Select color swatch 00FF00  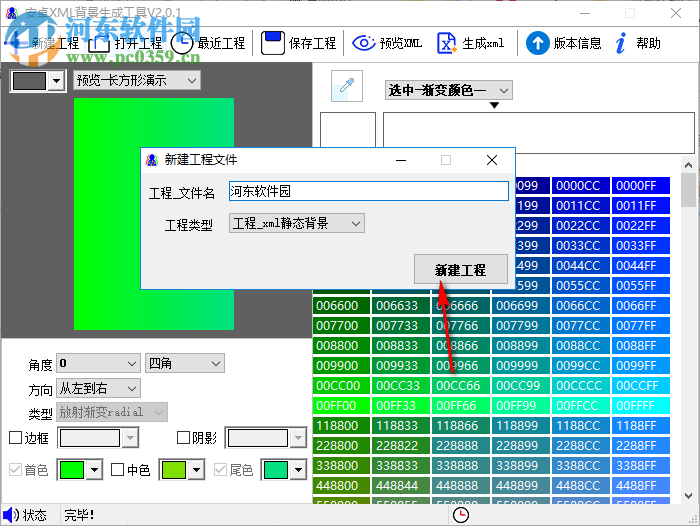click(342, 406)
